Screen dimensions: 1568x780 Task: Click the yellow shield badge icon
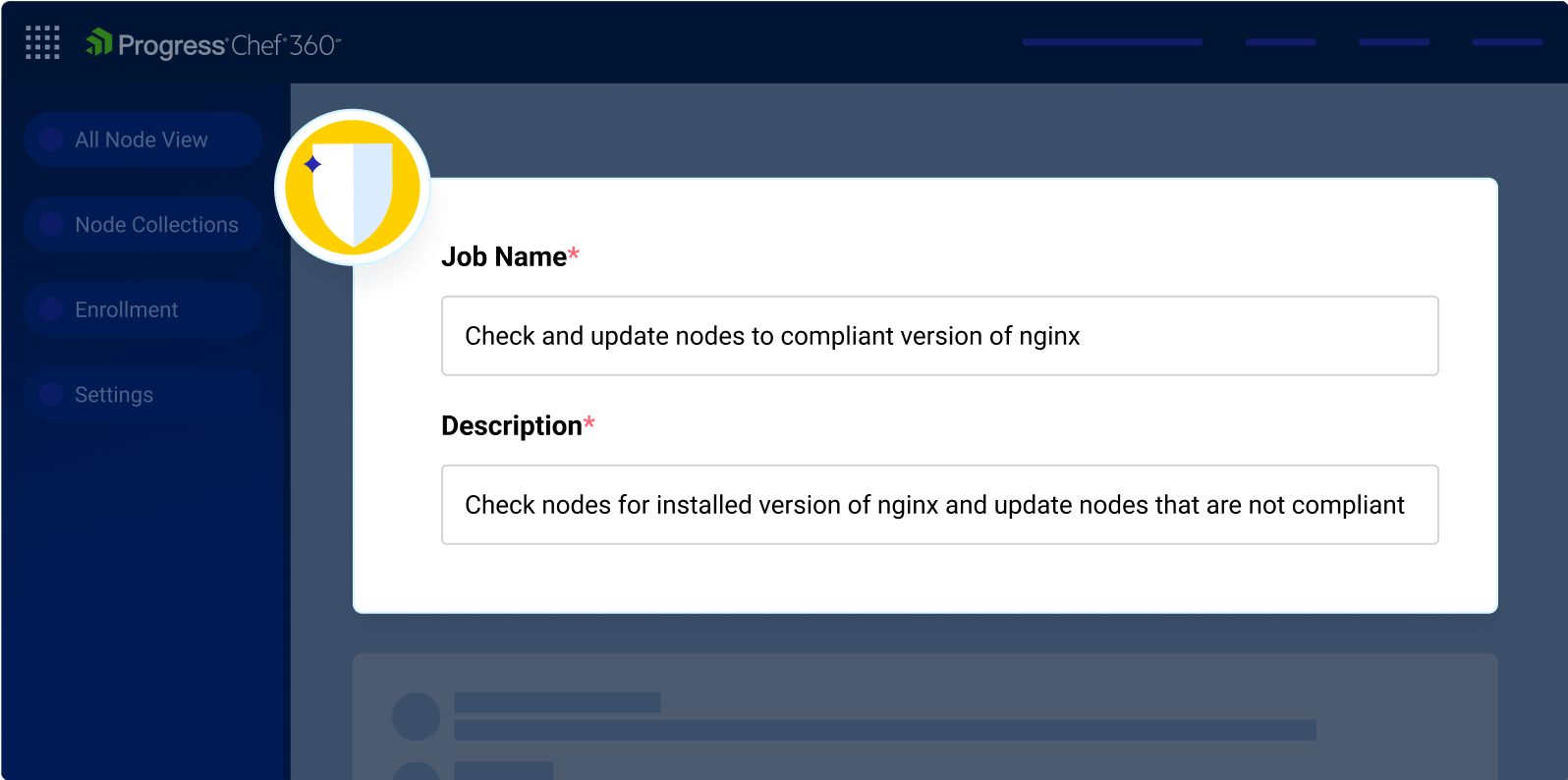click(x=353, y=188)
